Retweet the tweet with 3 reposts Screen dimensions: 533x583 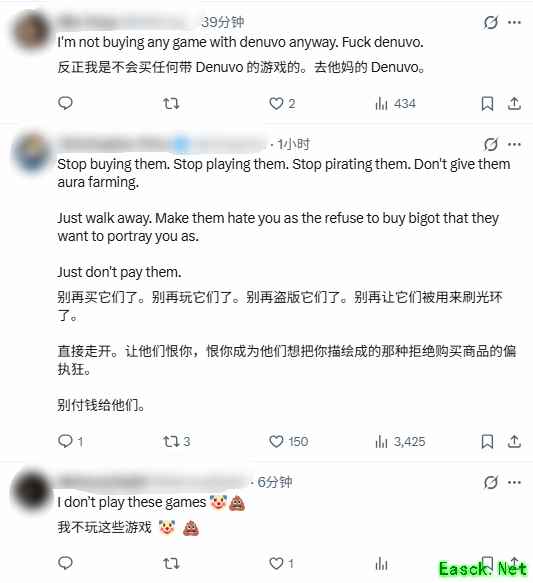pyautogui.click(x=177, y=441)
